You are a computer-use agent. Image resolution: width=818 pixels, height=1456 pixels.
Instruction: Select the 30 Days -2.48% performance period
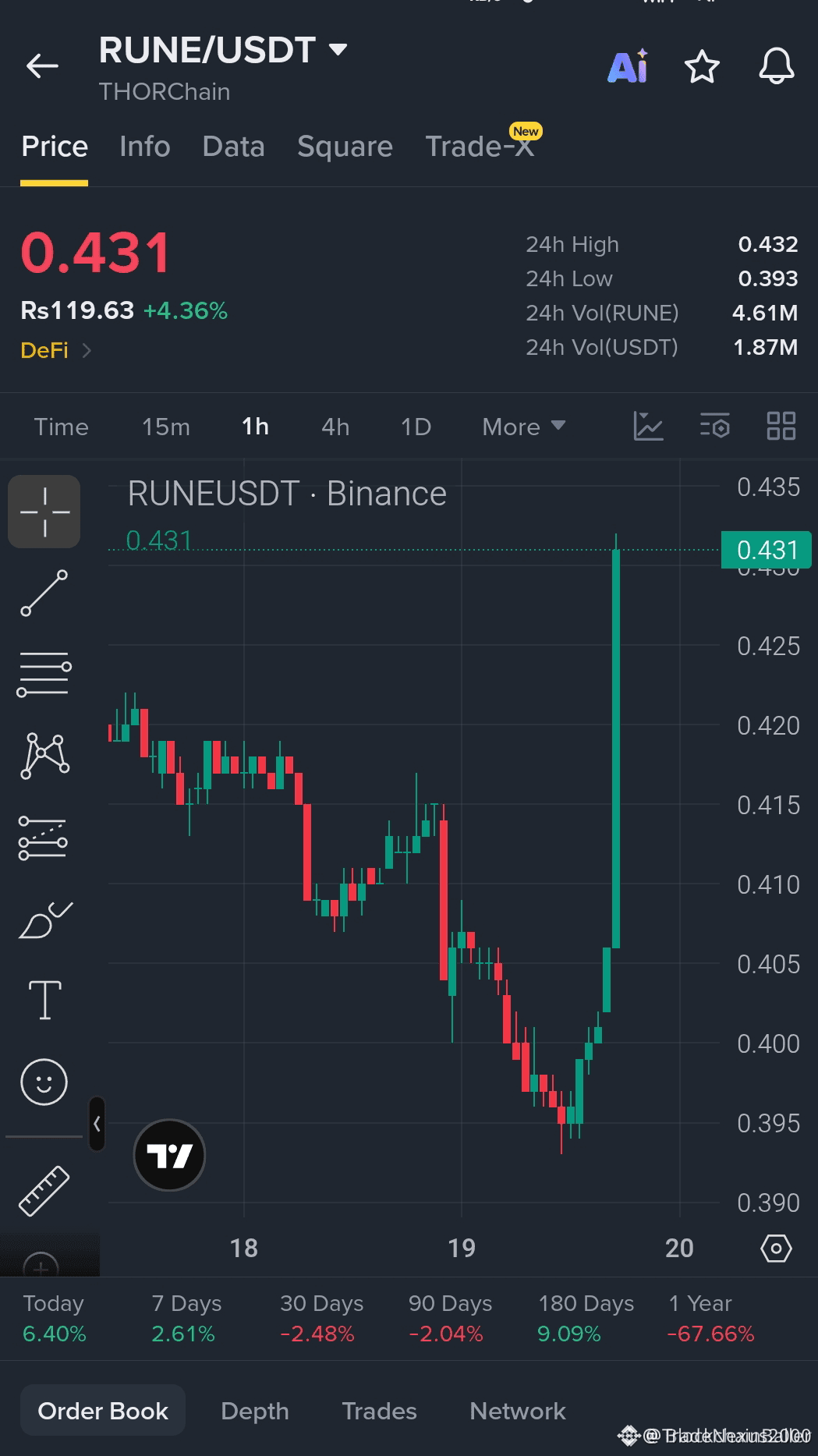pos(321,1318)
